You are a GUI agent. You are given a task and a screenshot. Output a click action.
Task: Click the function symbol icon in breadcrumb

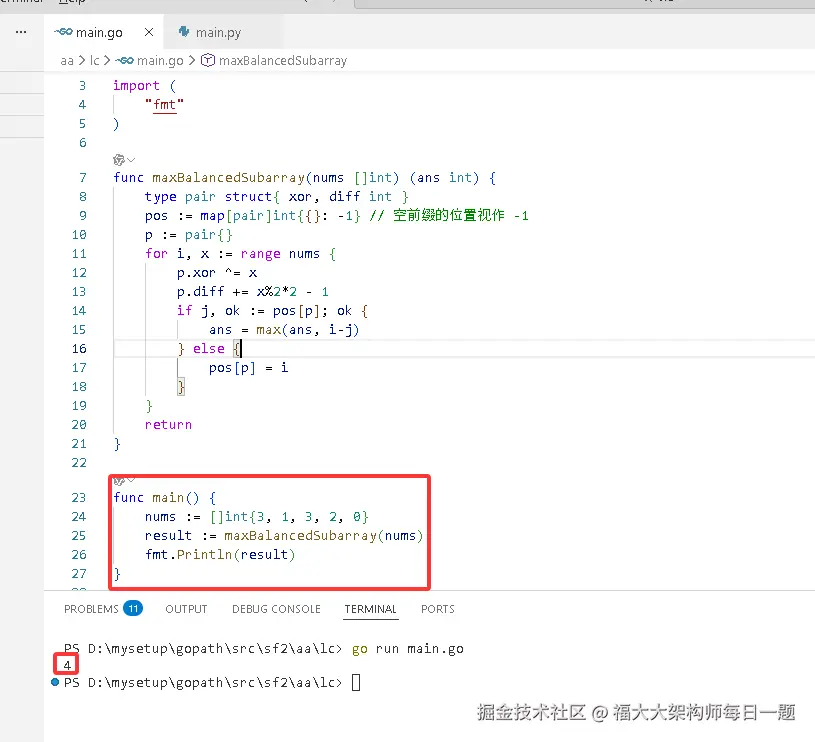(x=208, y=61)
